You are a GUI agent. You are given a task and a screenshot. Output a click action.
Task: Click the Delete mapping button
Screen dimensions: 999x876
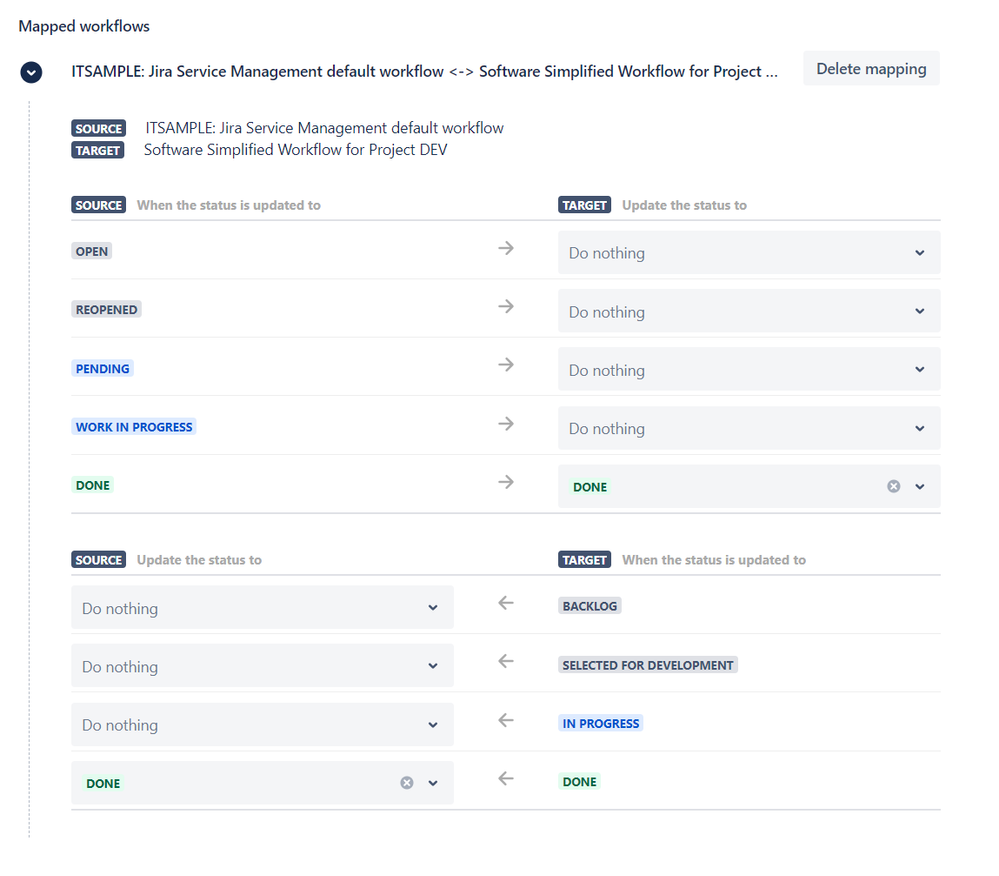click(x=870, y=68)
